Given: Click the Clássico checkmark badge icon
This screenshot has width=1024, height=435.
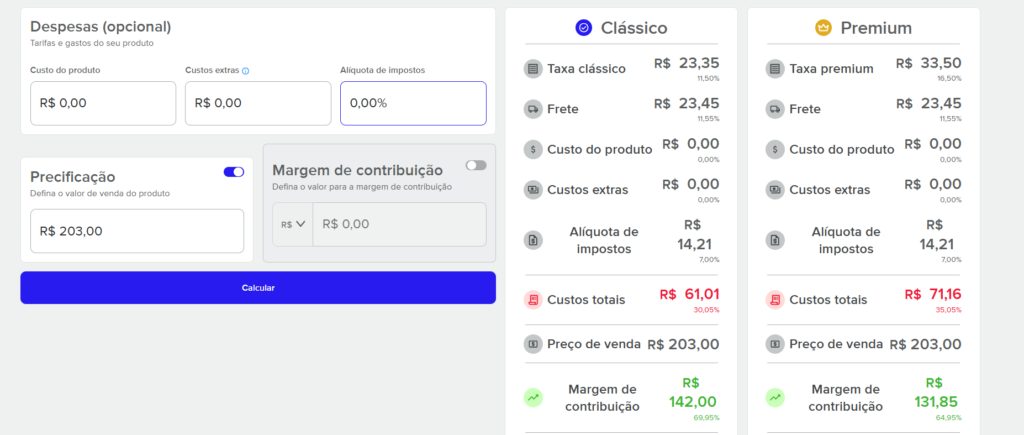Looking at the screenshot, I should pos(583,27).
